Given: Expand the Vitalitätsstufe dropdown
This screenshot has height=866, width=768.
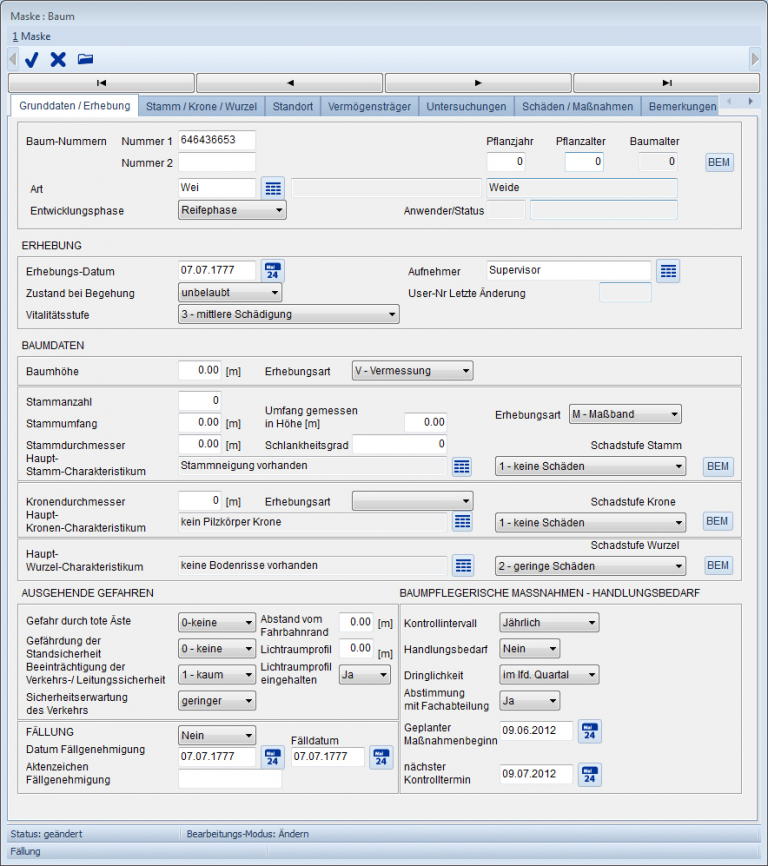Looking at the screenshot, I should pos(288,315).
